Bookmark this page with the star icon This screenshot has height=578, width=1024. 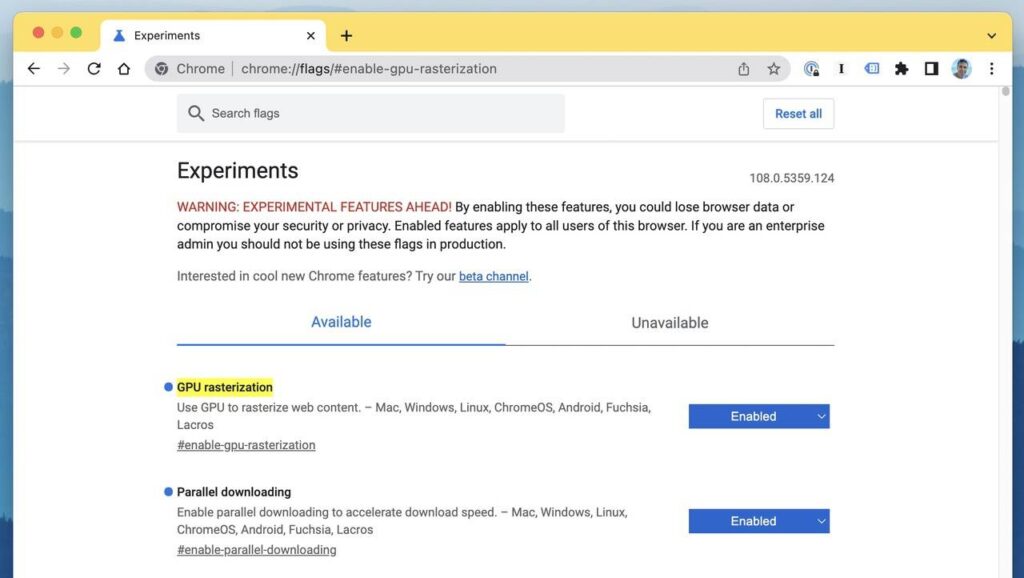774,69
